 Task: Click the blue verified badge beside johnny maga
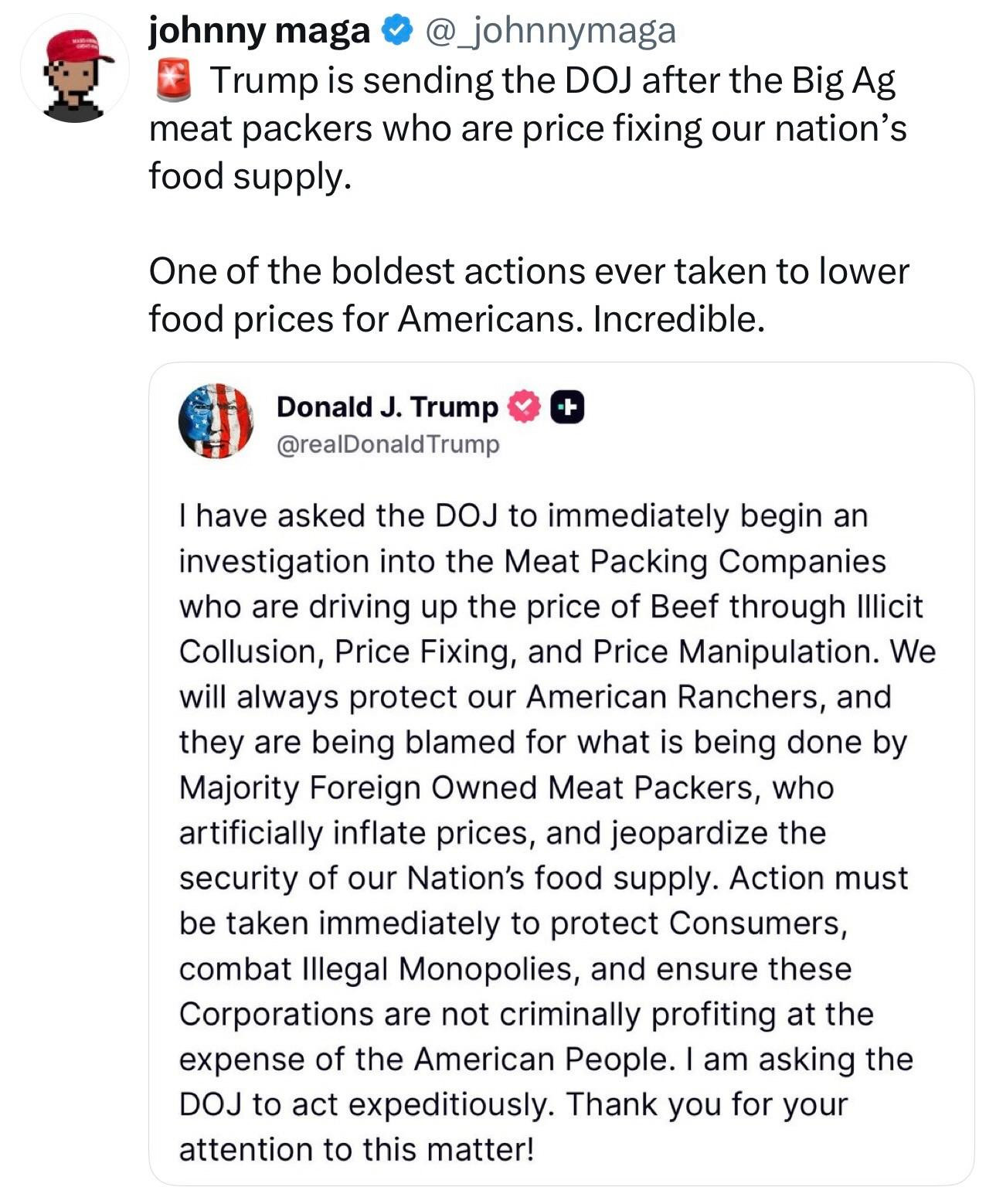pos(395,31)
